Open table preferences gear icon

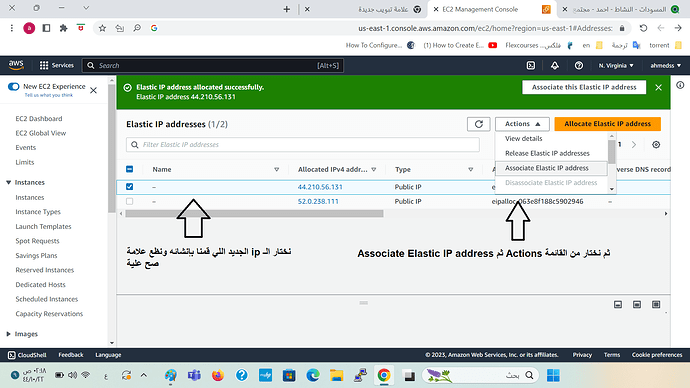(656, 144)
